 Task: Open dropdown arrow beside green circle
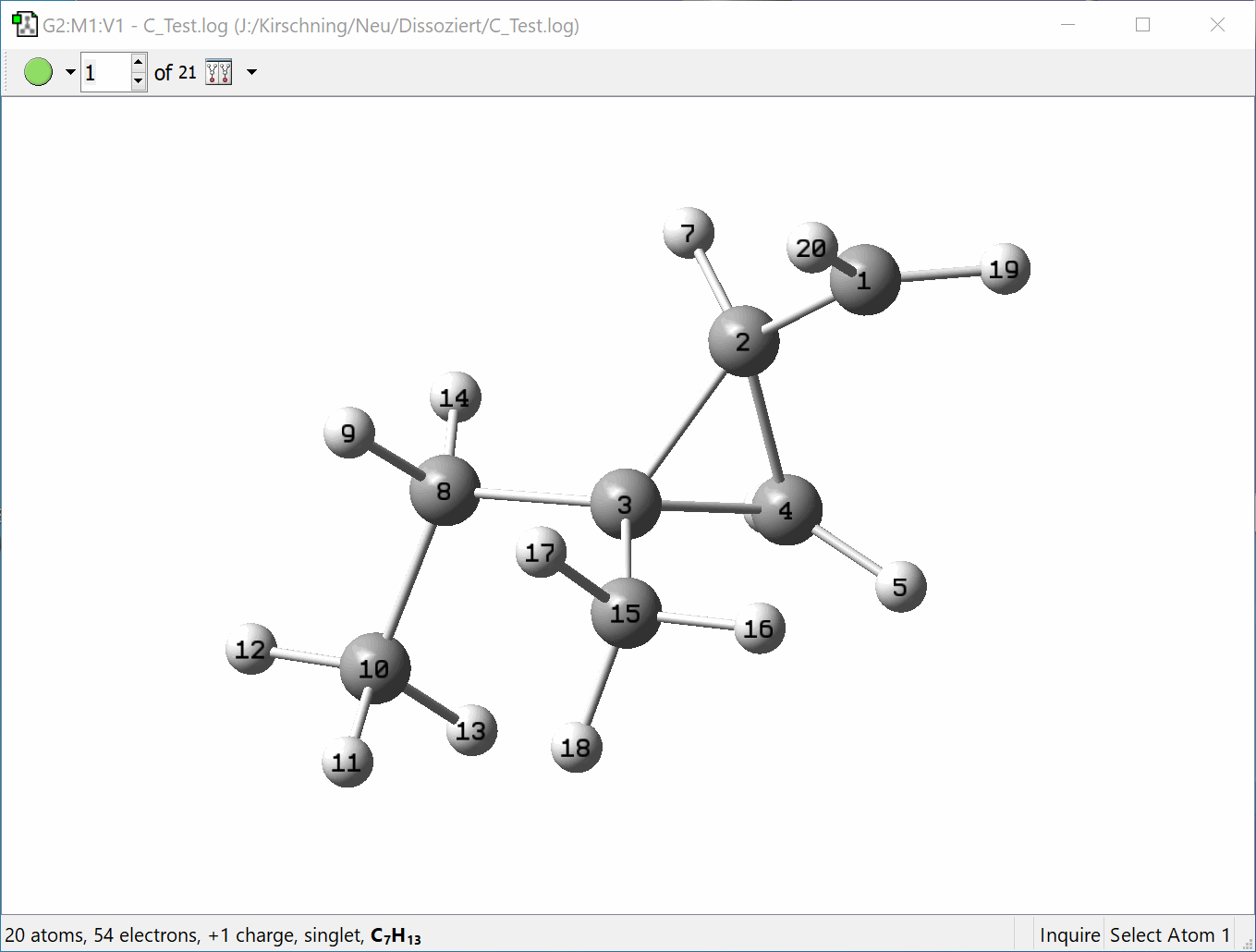70,72
